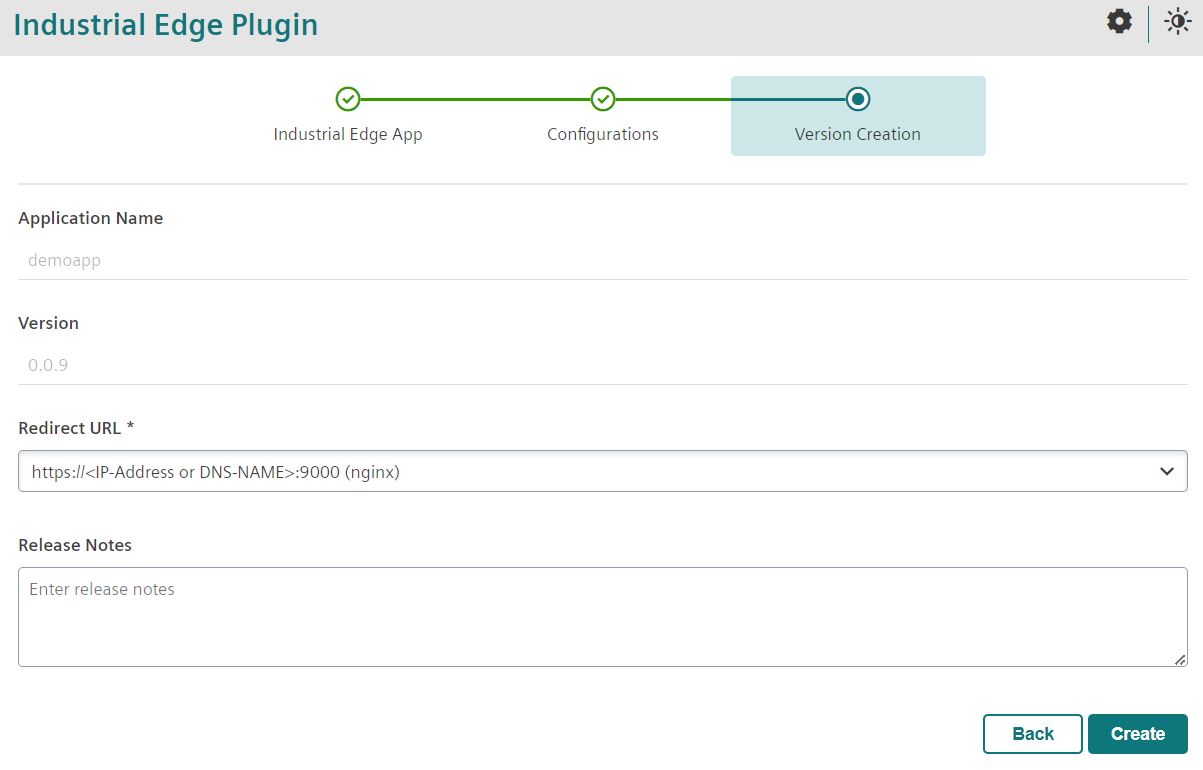Viewport: 1203px width, 770px height.
Task: Click the Industrial Edge Plugin title
Action: 166,25
